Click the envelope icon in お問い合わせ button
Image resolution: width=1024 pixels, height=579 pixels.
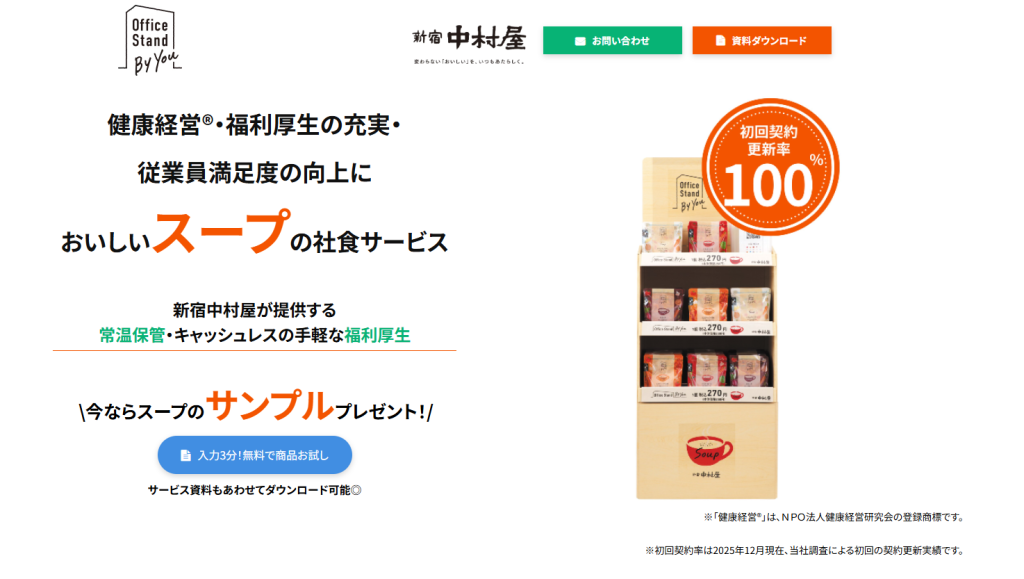(580, 41)
